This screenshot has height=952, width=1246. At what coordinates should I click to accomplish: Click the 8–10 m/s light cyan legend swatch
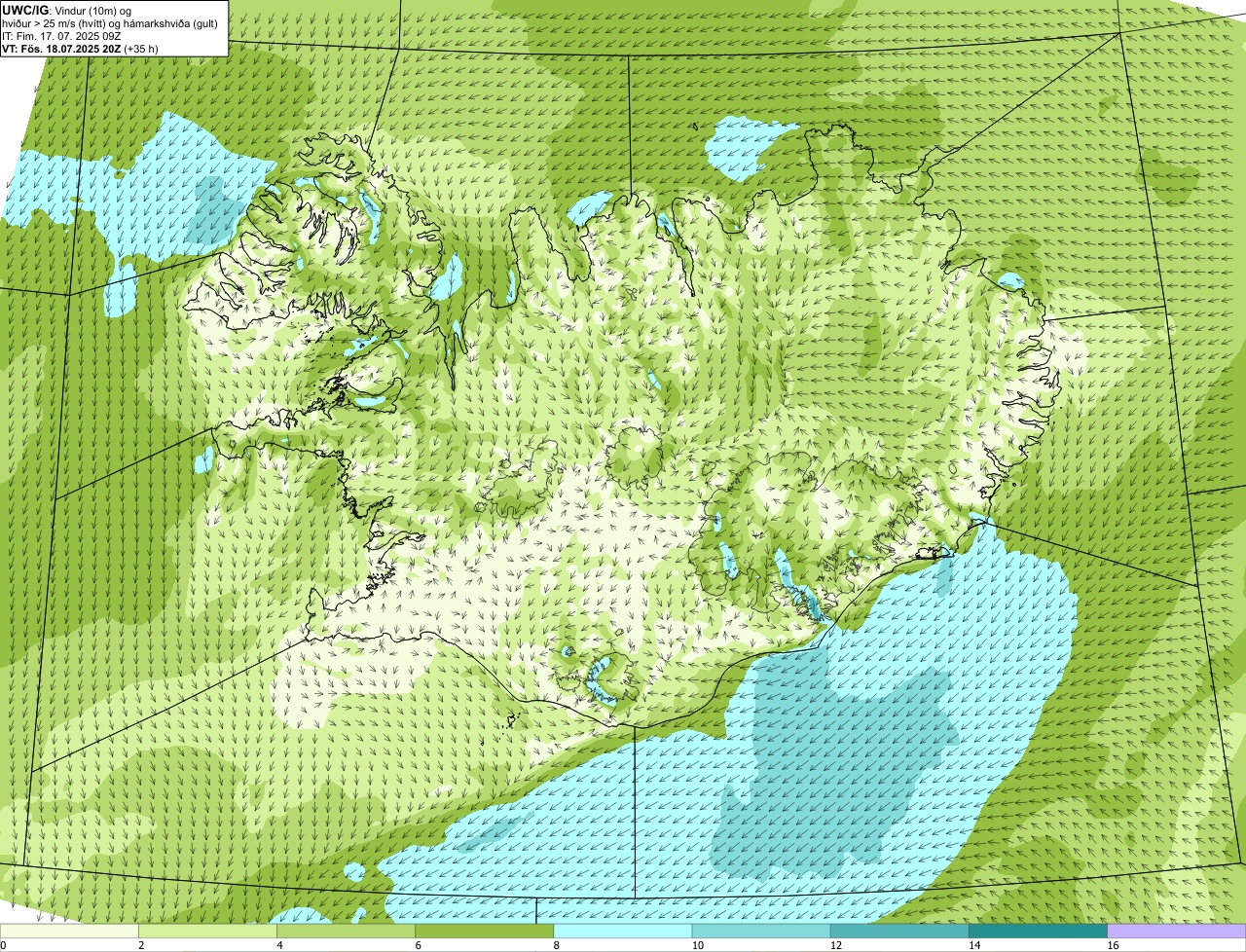(x=623, y=932)
